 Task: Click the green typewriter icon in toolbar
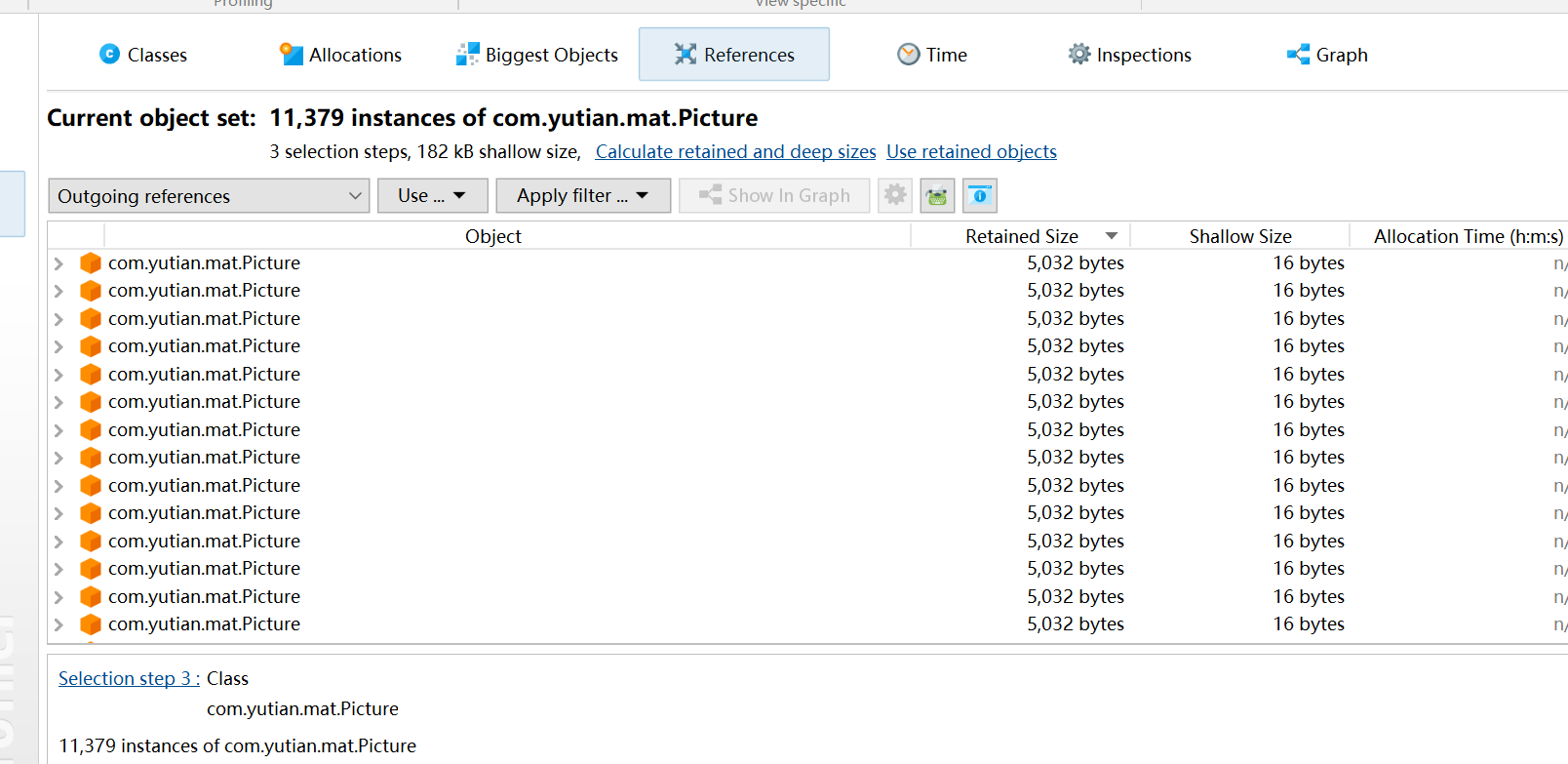coord(937,196)
